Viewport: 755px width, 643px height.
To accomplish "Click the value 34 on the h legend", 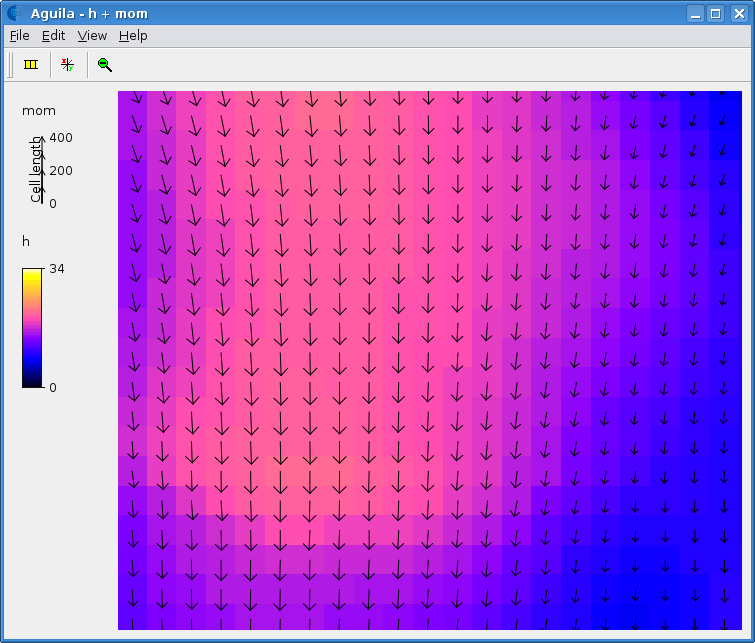I will [57, 269].
